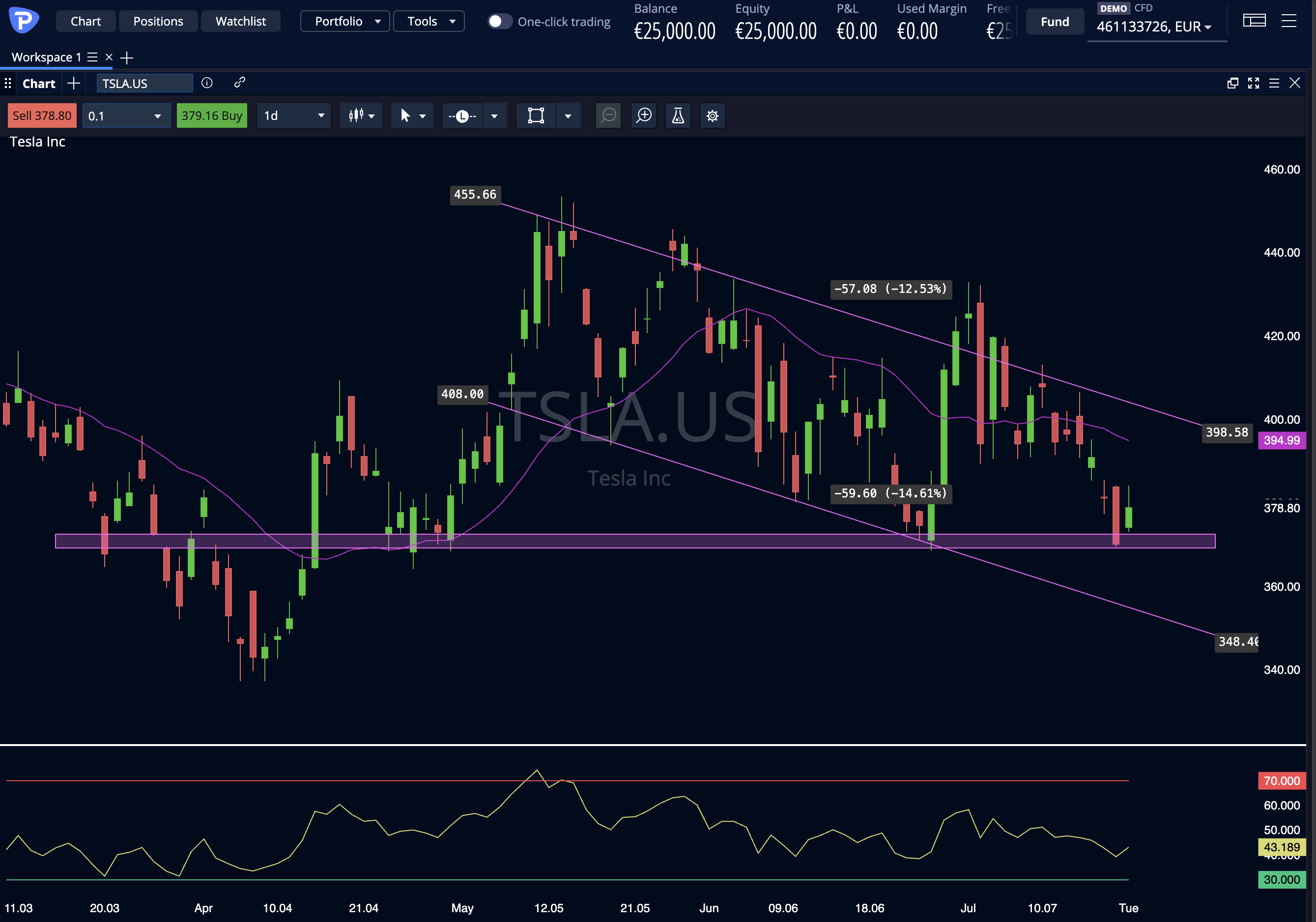Image resolution: width=1316 pixels, height=922 pixels.
Task: Click the zoom in magnifier icon
Action: pos(644,116)
